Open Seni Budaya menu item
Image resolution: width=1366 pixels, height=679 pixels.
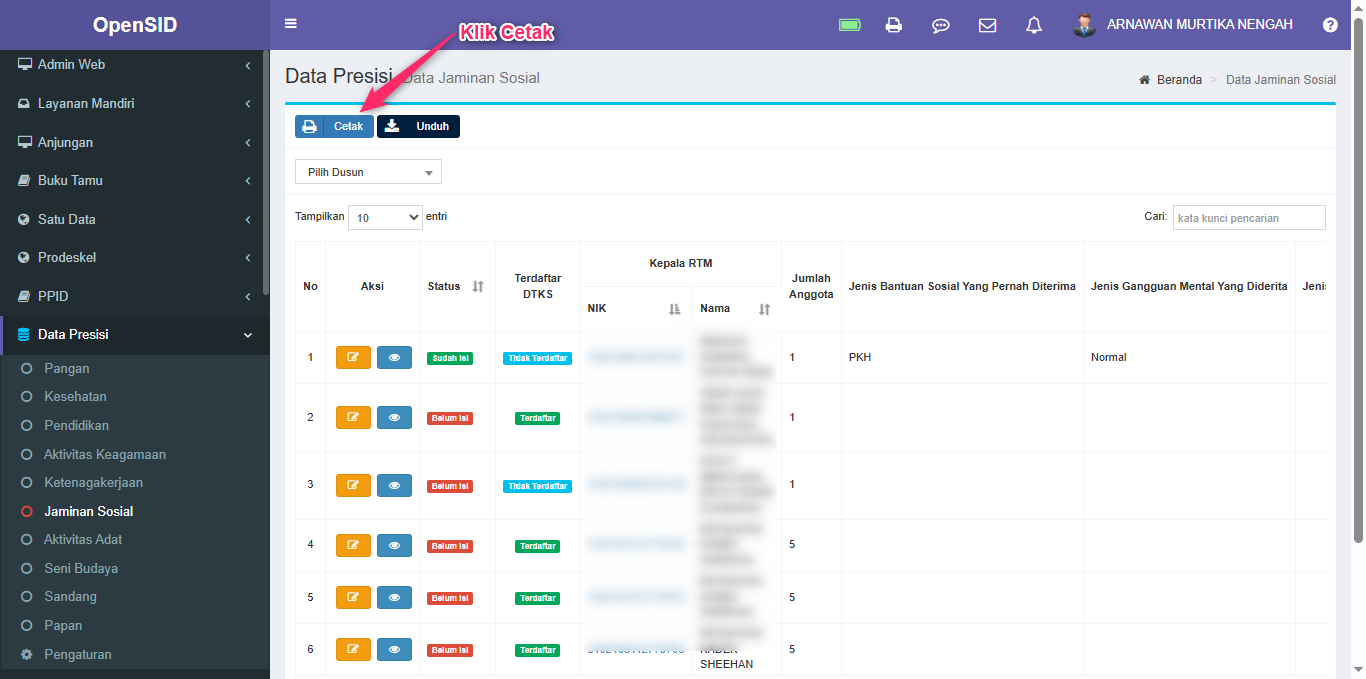point(81,568)
